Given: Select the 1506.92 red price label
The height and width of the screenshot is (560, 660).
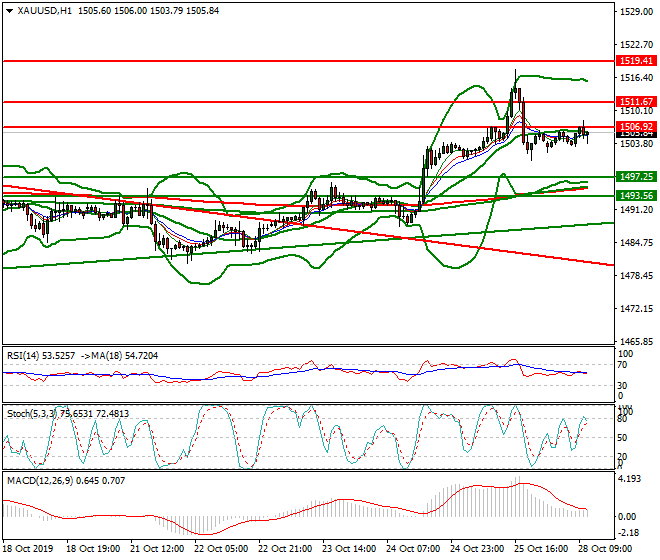Looking at the screenshot, I should 636,126.
